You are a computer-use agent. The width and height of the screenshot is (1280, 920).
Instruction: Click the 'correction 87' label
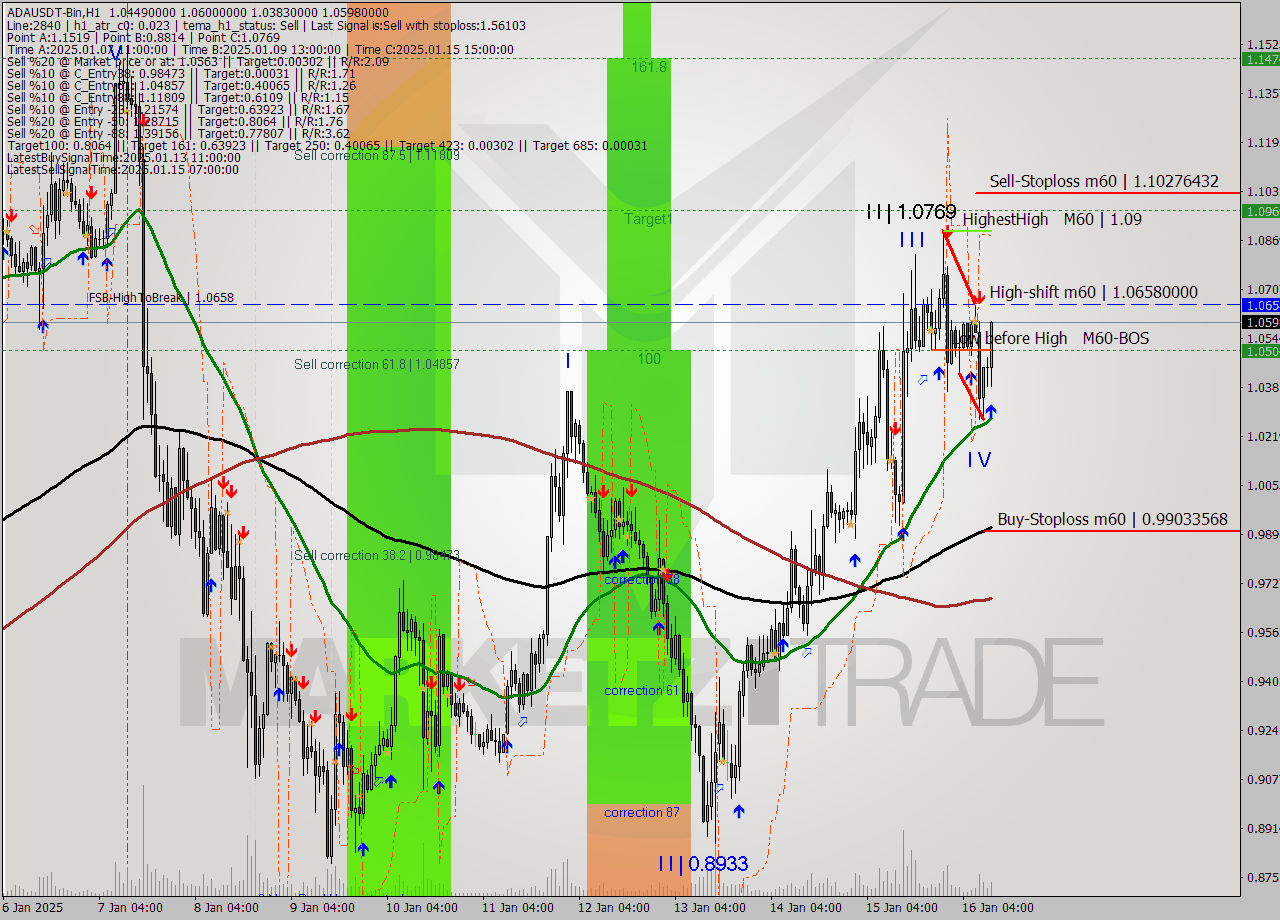pos(641,812)
